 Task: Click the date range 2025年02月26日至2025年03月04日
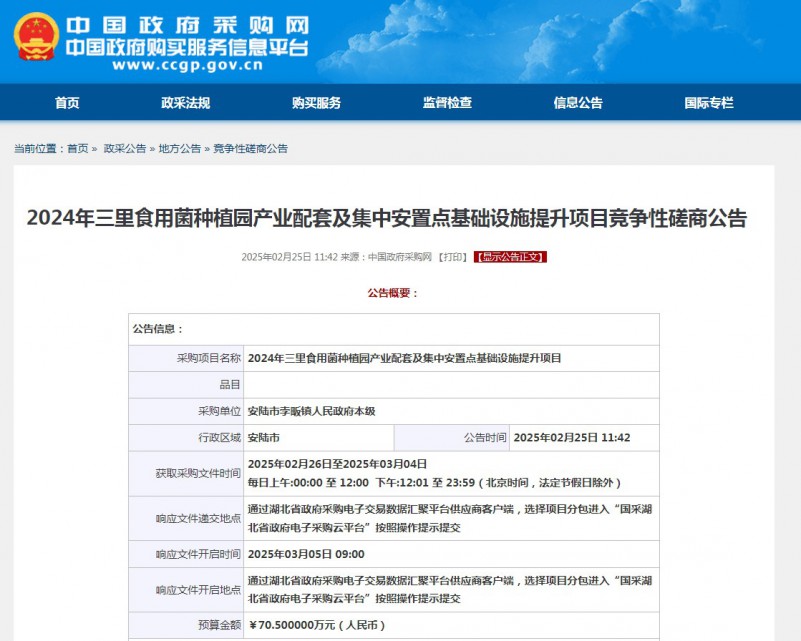(x=337, y=464)
